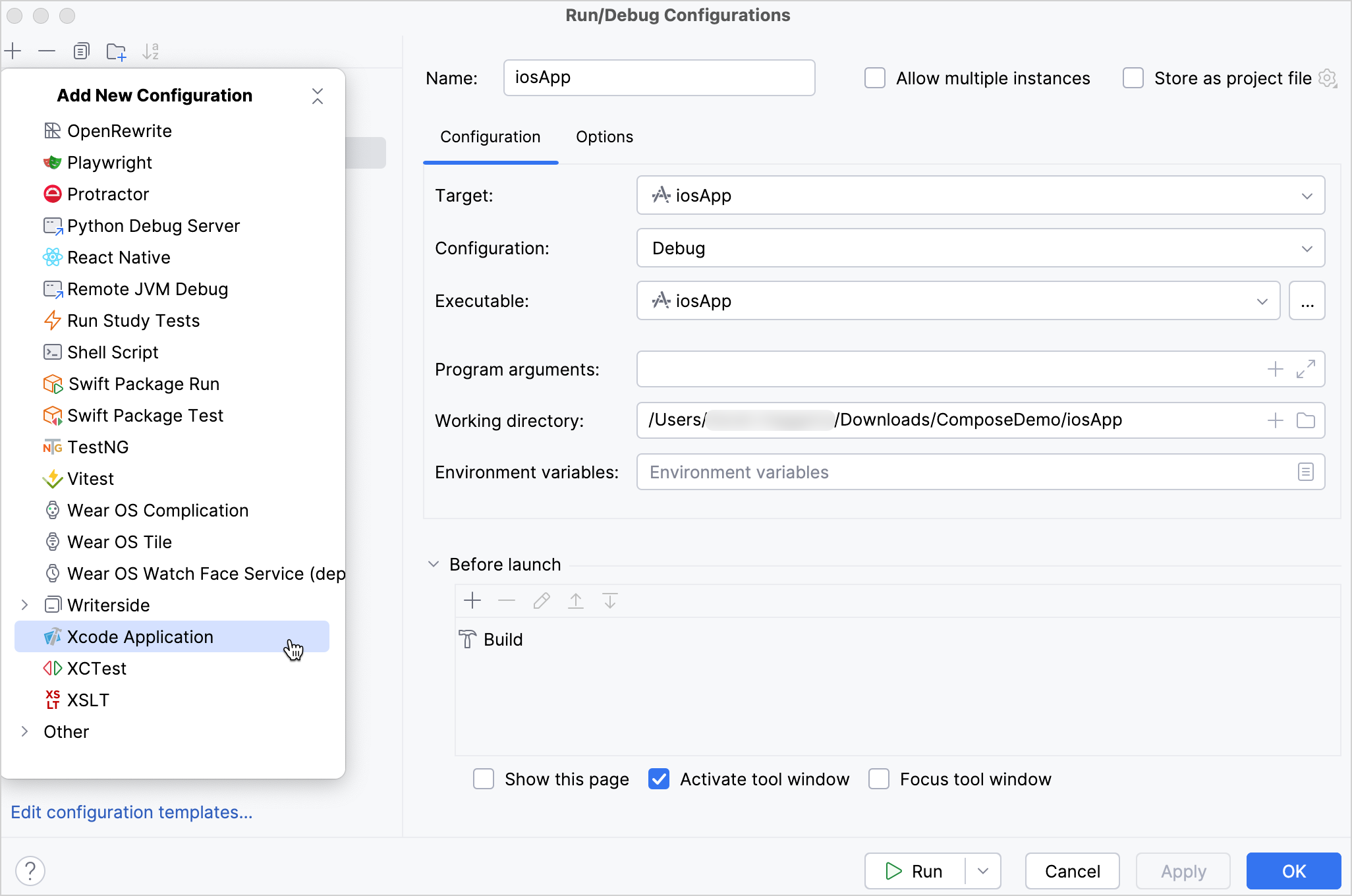Viewport: 1352px width, 896px height.
Task: Switch to the Options tab
Action: [604, 137]
